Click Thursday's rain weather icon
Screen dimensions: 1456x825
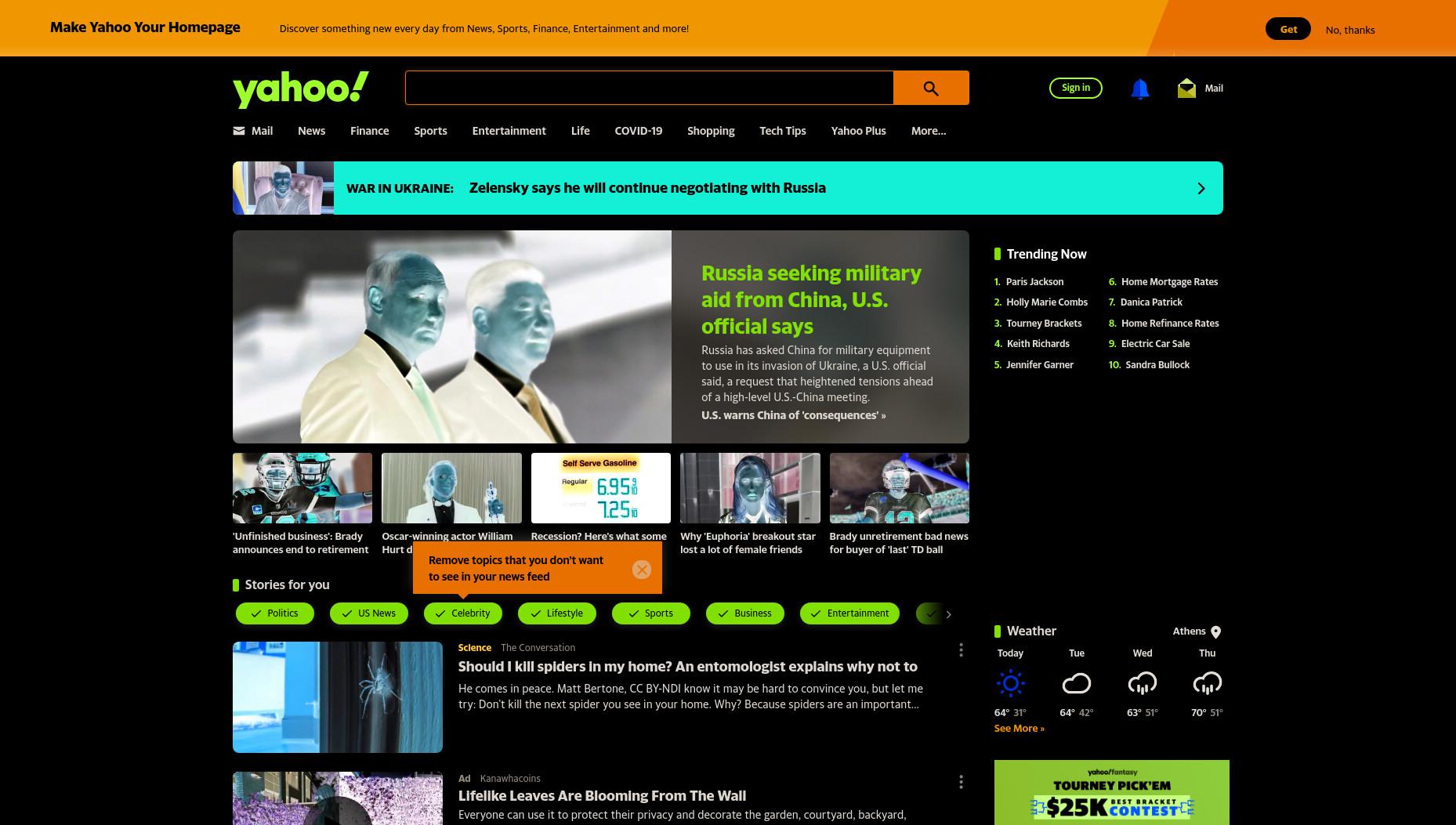click(x=1208, y=684)
